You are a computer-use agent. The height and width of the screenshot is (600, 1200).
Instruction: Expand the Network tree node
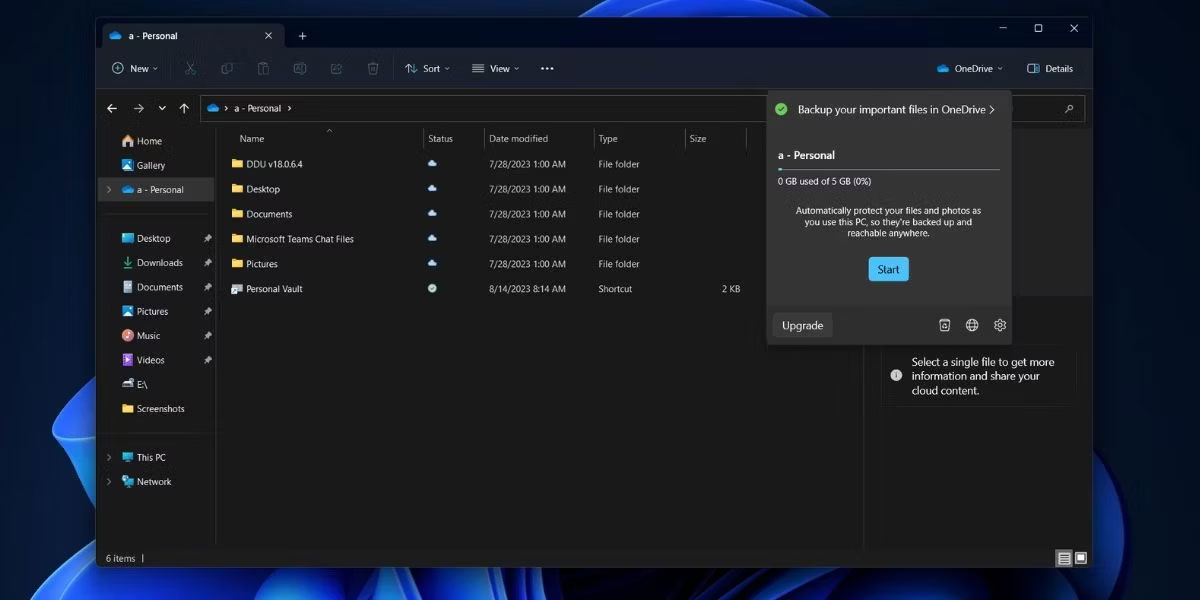(x=109, y=482)
